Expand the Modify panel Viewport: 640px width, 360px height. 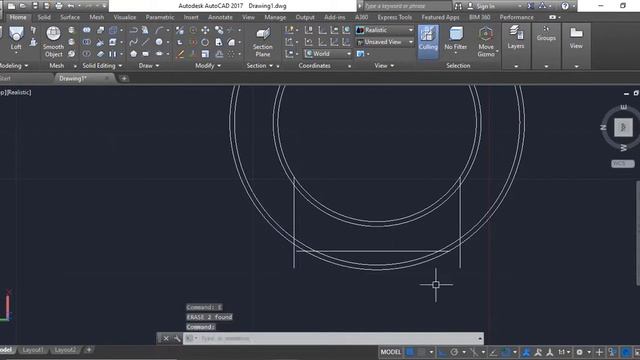point(208,65)
